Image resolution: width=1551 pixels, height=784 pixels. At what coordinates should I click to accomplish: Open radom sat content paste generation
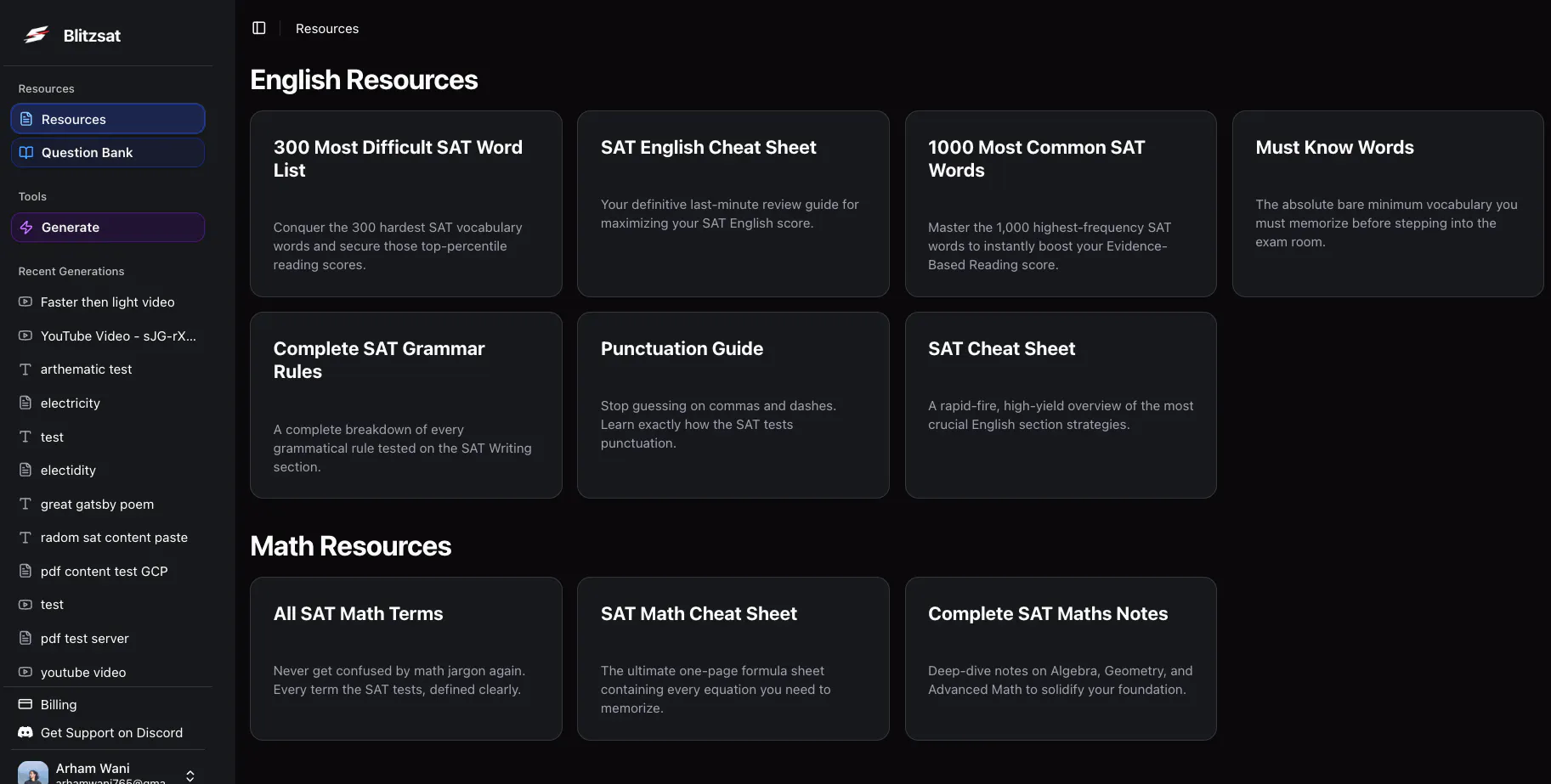click(108, 537)
